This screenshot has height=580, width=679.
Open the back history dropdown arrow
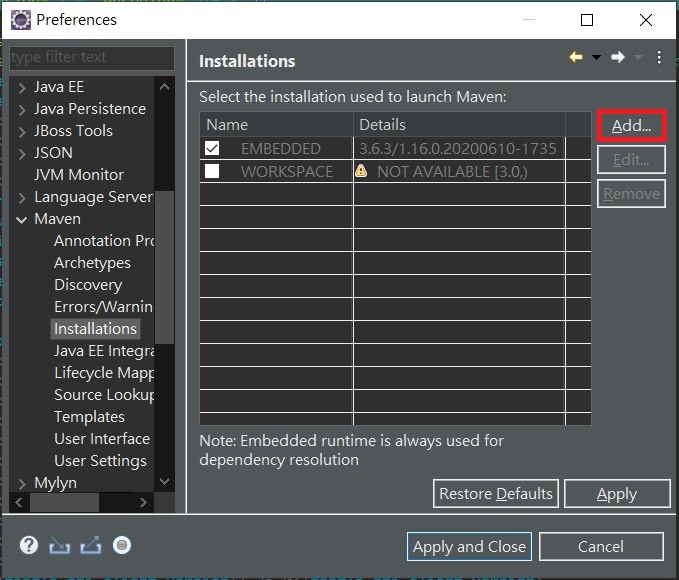coord(596,57)
